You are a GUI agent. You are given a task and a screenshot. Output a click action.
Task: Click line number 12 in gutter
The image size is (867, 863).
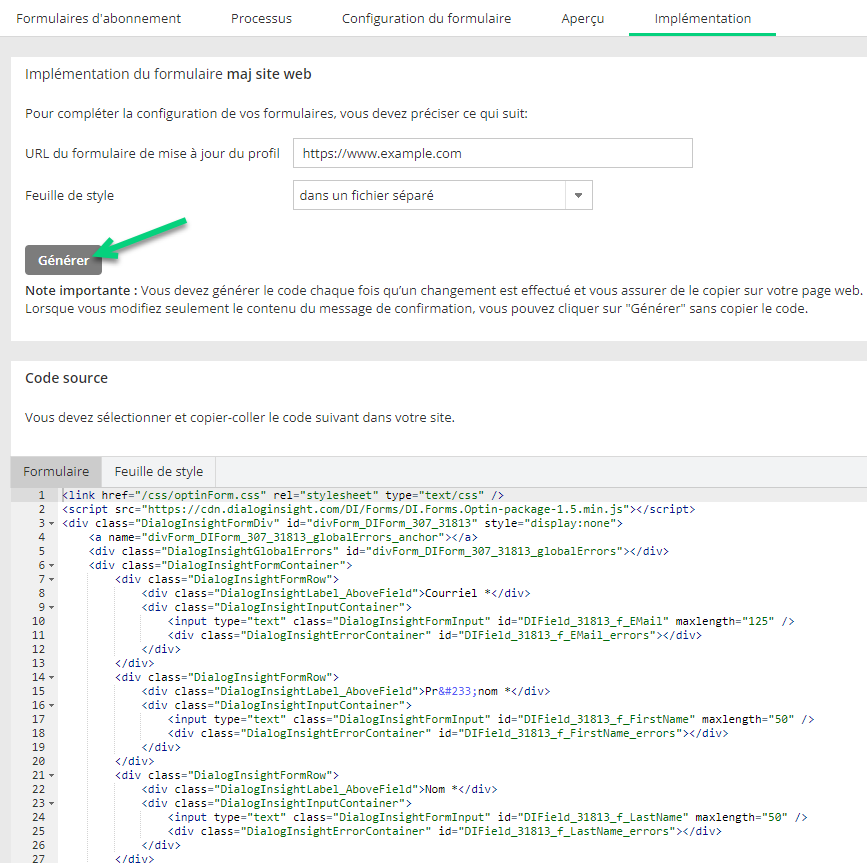tap(38, 650)
